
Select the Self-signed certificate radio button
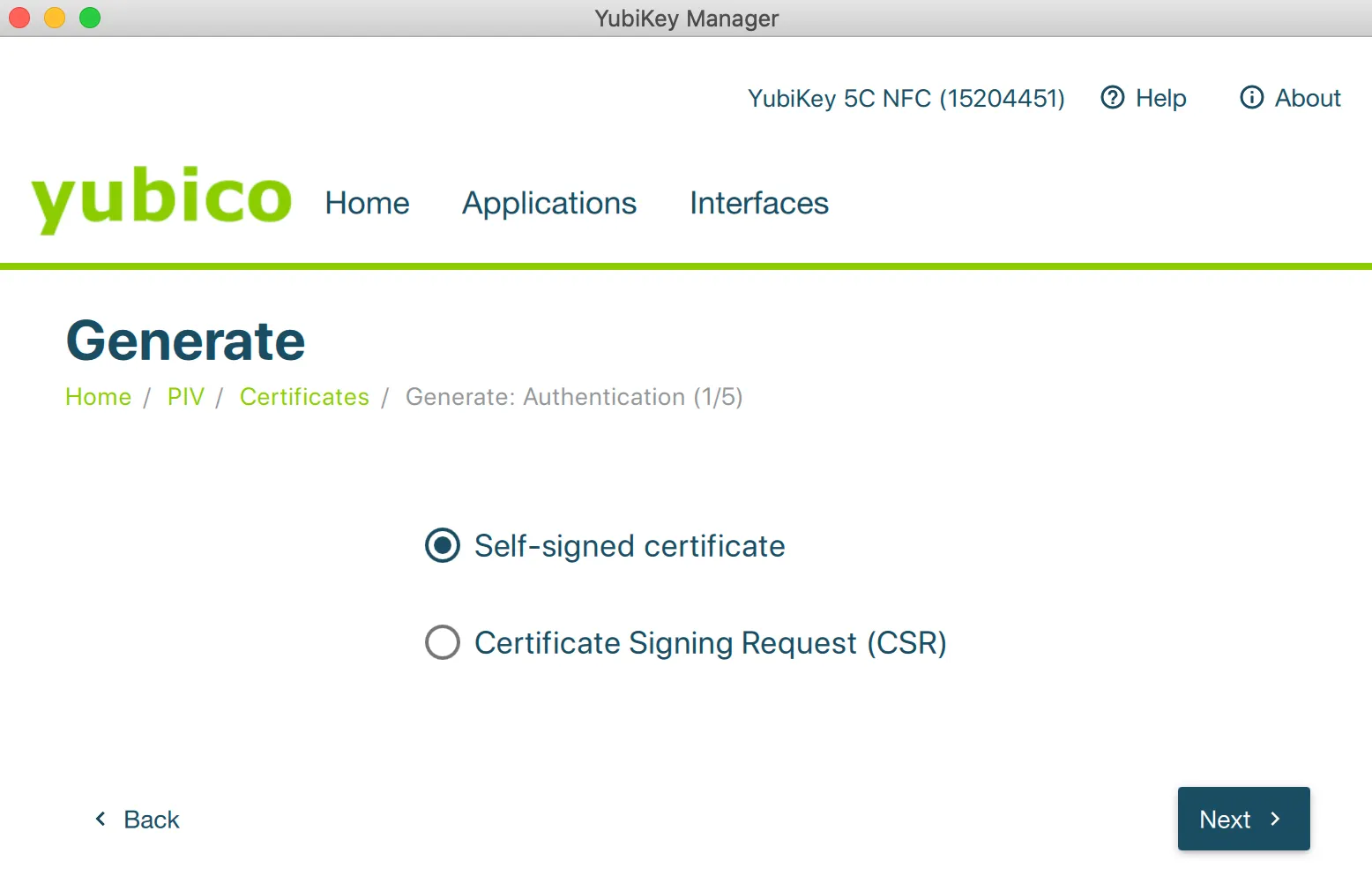coord(443,545)
